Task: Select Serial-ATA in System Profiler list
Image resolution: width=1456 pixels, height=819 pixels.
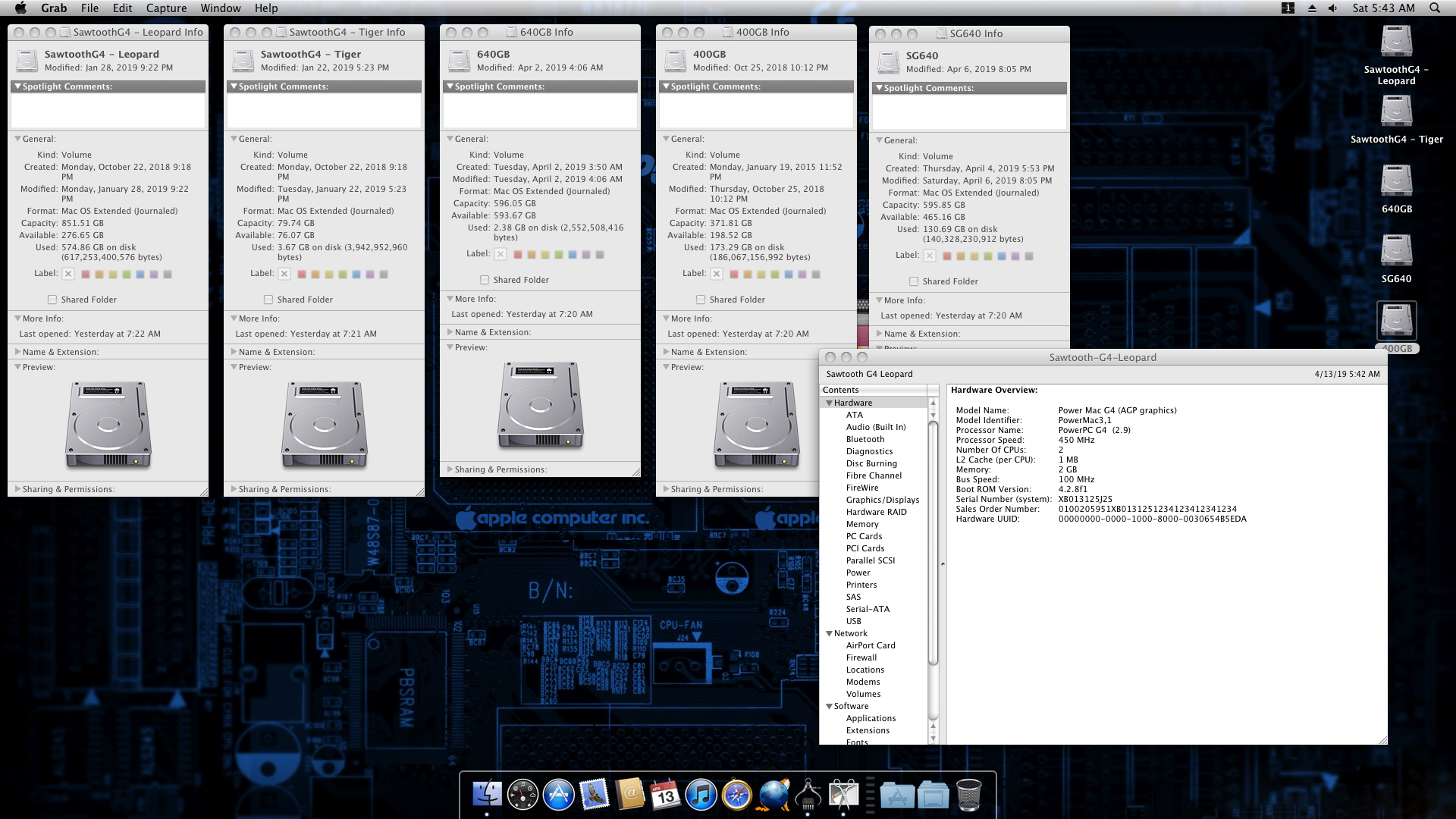Action: point(868,609)
